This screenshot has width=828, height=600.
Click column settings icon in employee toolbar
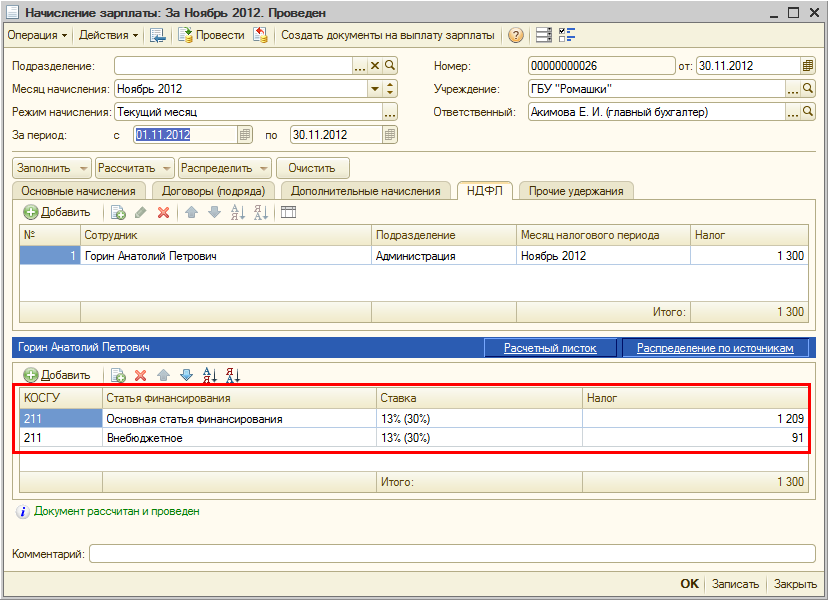(288, 212)
